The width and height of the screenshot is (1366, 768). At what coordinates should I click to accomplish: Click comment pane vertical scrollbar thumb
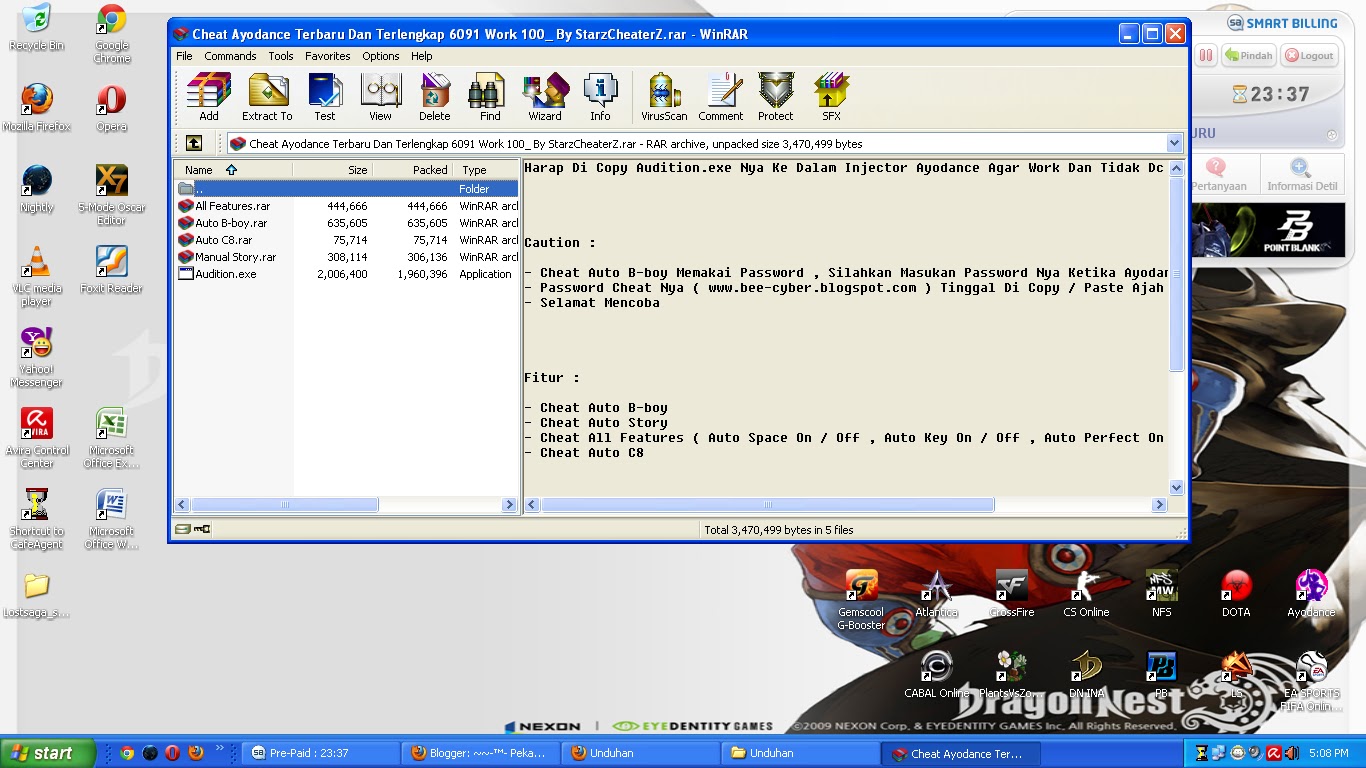1176,274
